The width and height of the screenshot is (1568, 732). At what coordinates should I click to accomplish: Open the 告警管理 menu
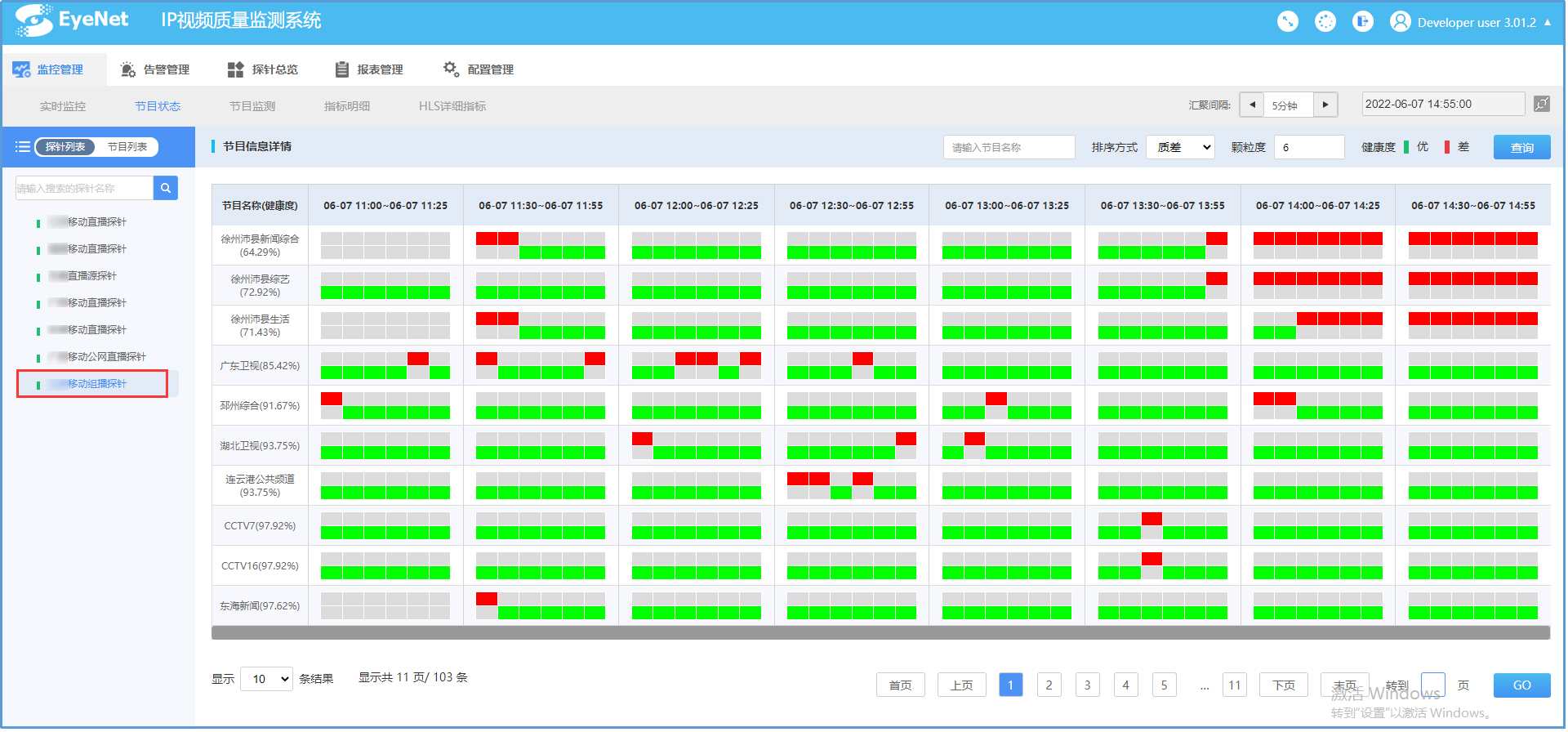155,69
